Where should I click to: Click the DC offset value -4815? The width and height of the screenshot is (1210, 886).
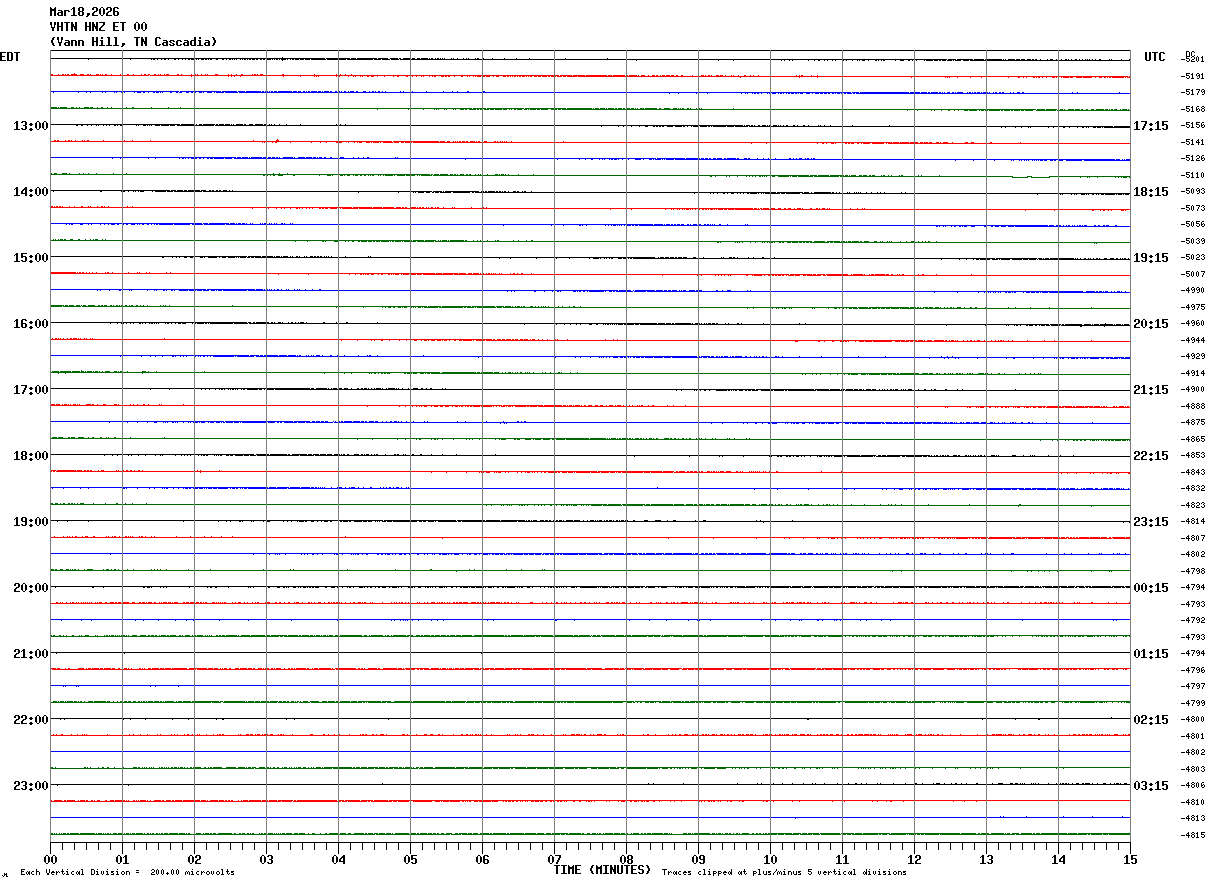1193,835
